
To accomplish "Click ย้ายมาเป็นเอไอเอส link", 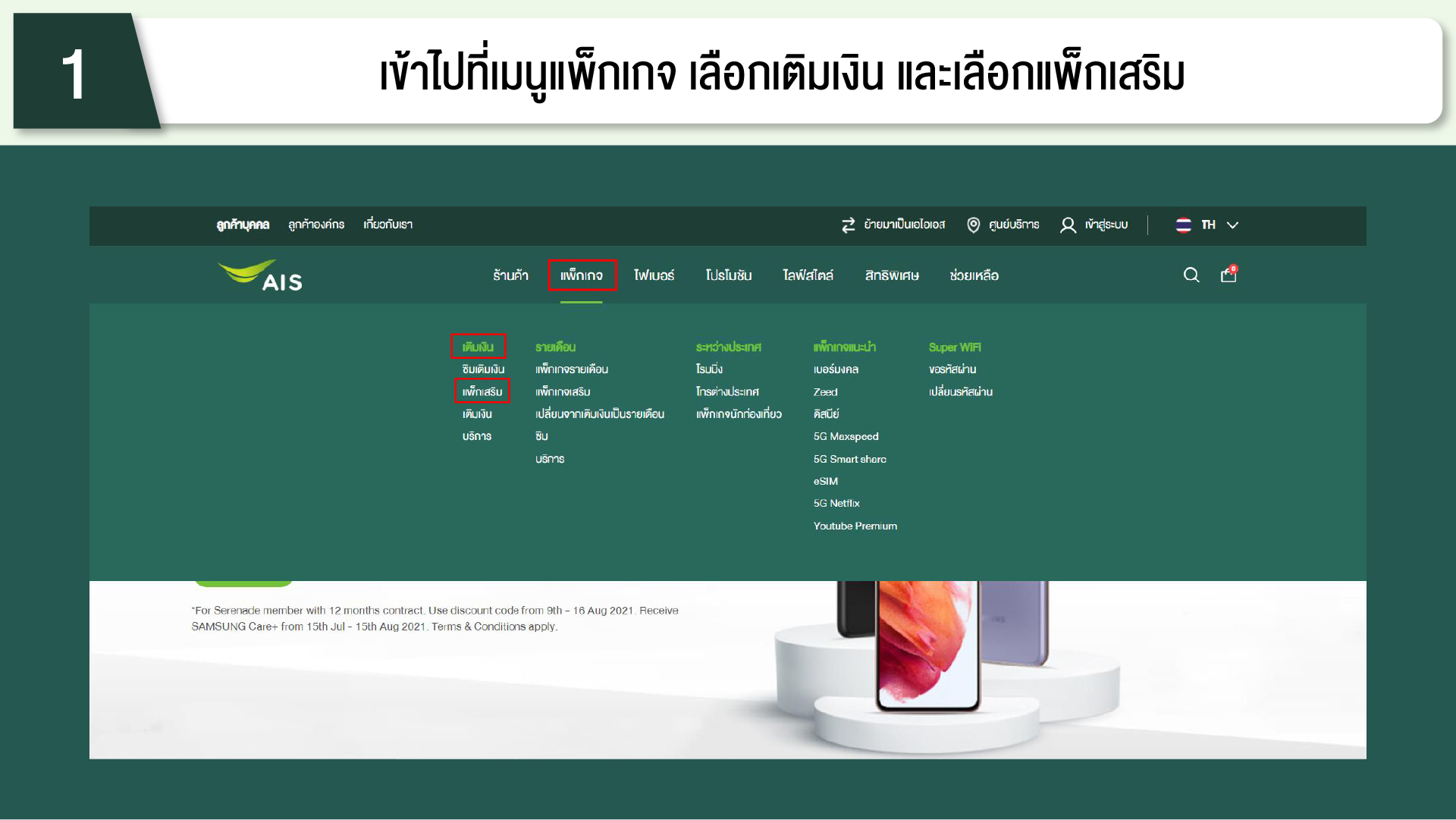I will tap(905, 225).
